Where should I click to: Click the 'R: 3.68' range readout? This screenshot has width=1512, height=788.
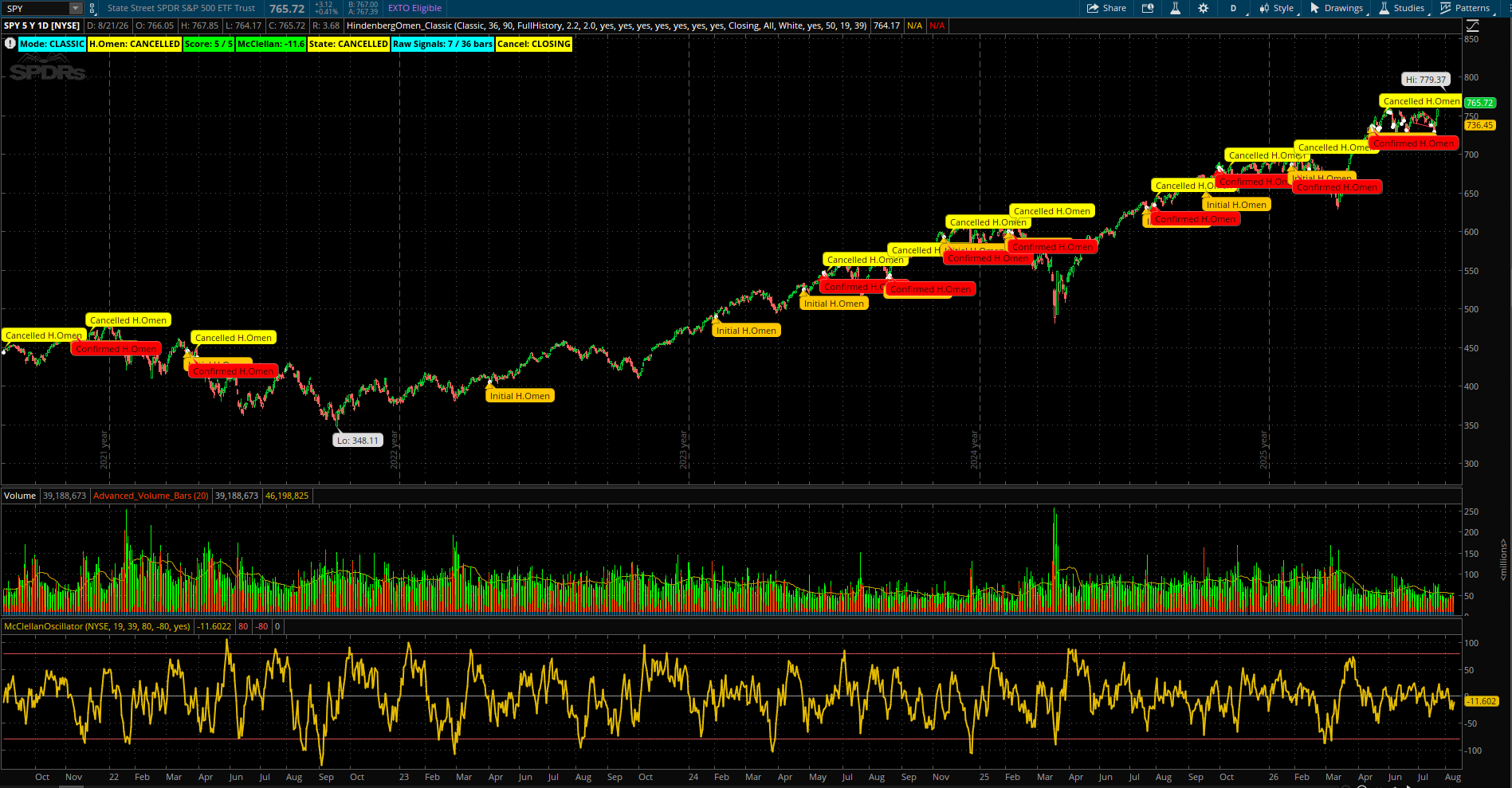326,25
